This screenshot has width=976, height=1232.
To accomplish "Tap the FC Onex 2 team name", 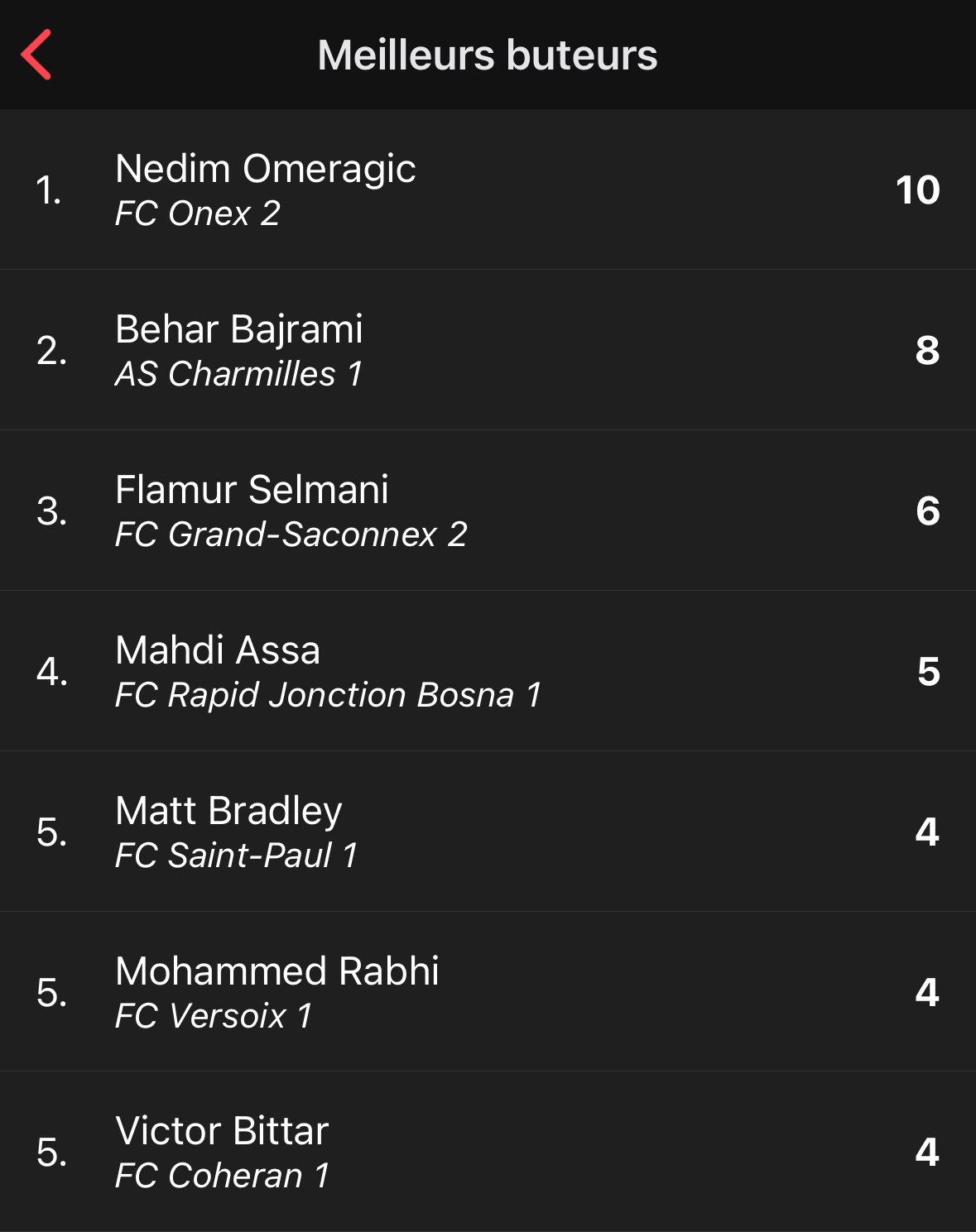I will (x=198, y=213).
